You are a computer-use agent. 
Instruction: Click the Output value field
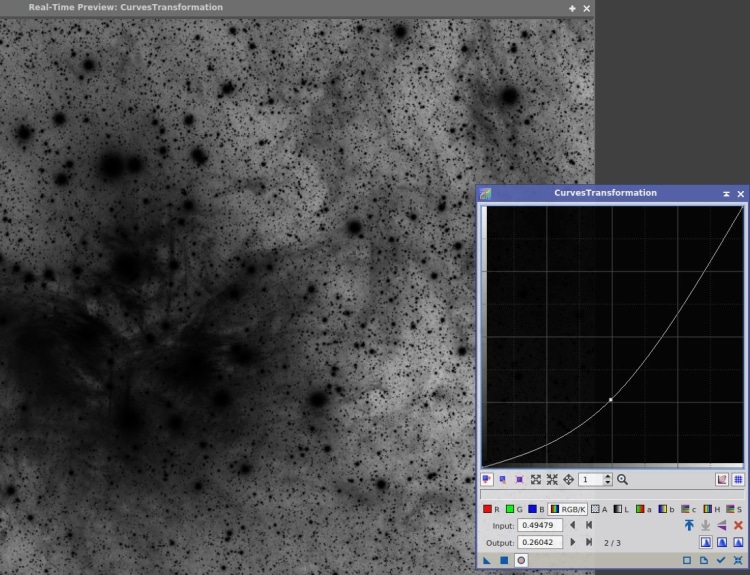point(540,542)
